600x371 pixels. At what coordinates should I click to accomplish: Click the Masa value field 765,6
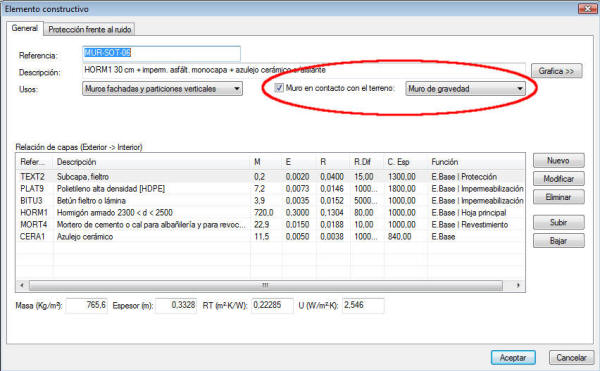pyautogui.click(x=86, y=305)
